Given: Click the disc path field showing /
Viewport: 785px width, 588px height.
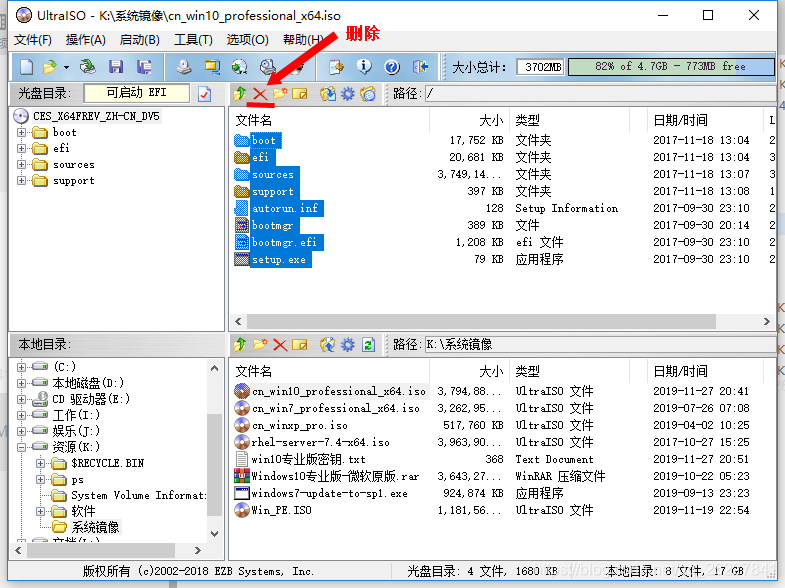Looking at the screenshot, I should [600, 94].
